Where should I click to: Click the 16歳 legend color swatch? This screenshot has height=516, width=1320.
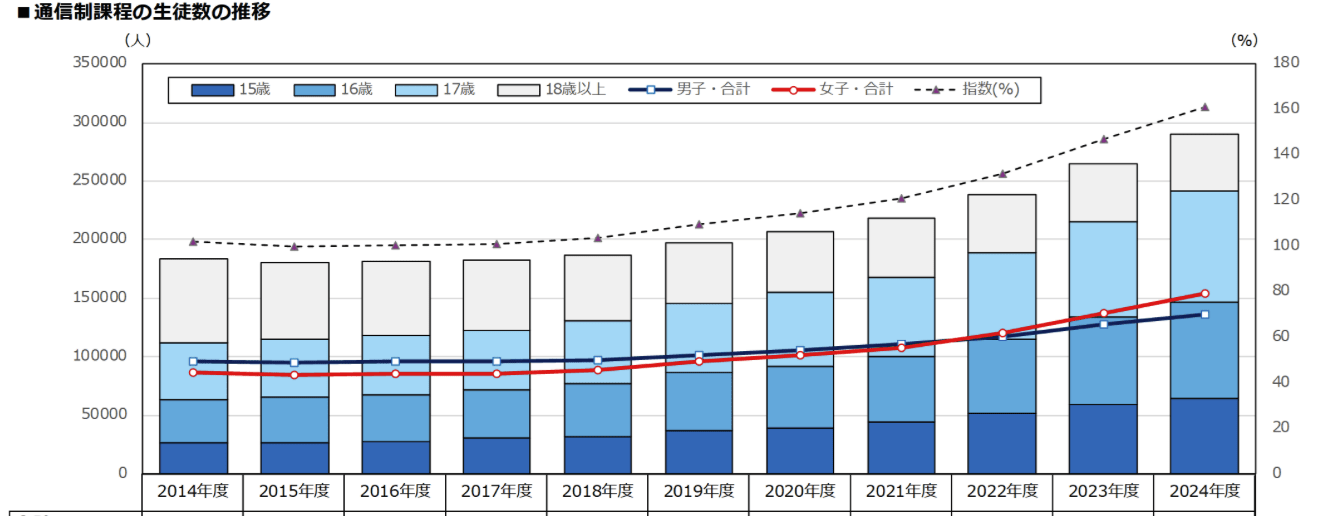point(314,90)
